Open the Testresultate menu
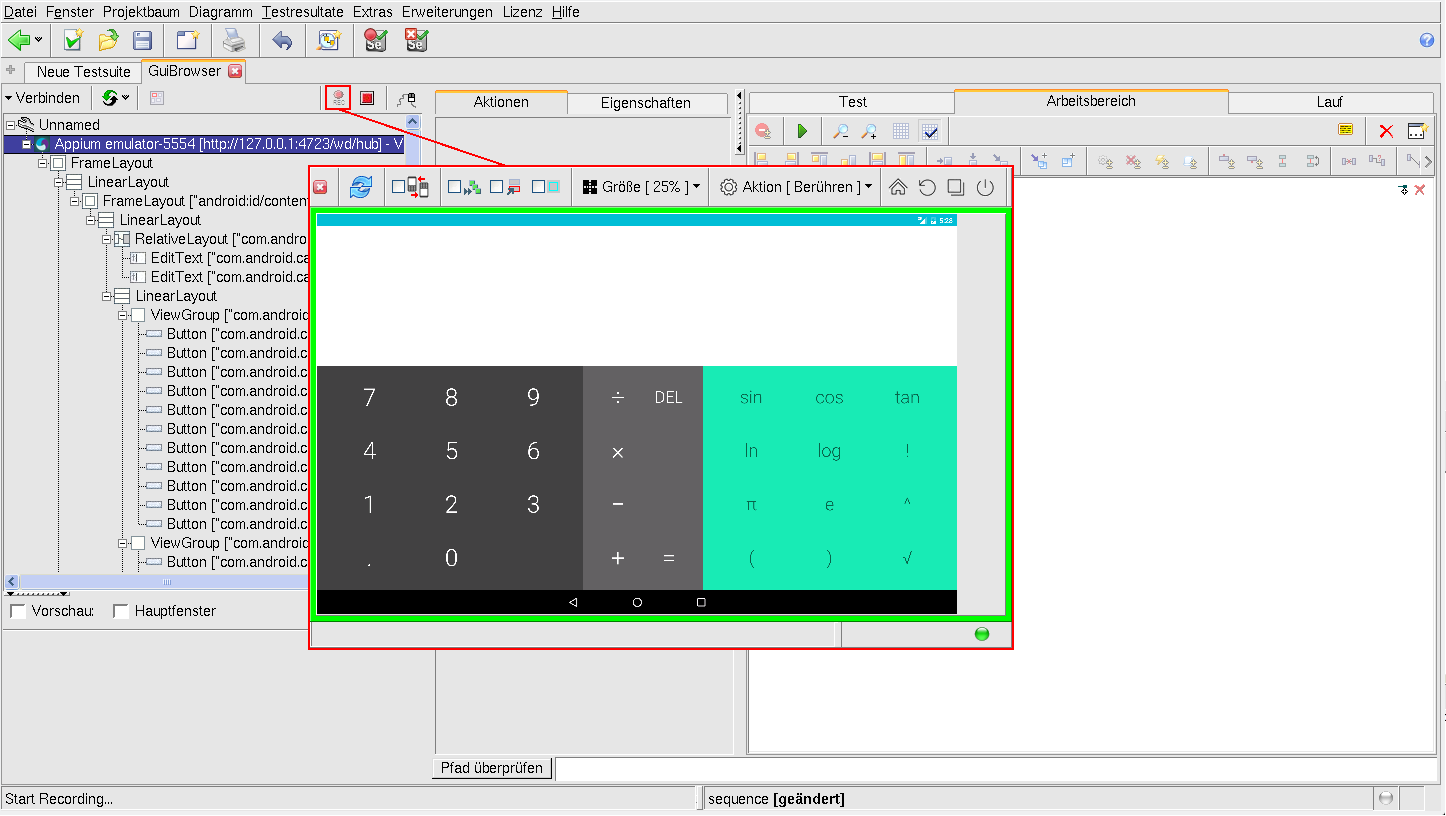Viewport: 1446px width, 816px height. [x=303, y=12]
